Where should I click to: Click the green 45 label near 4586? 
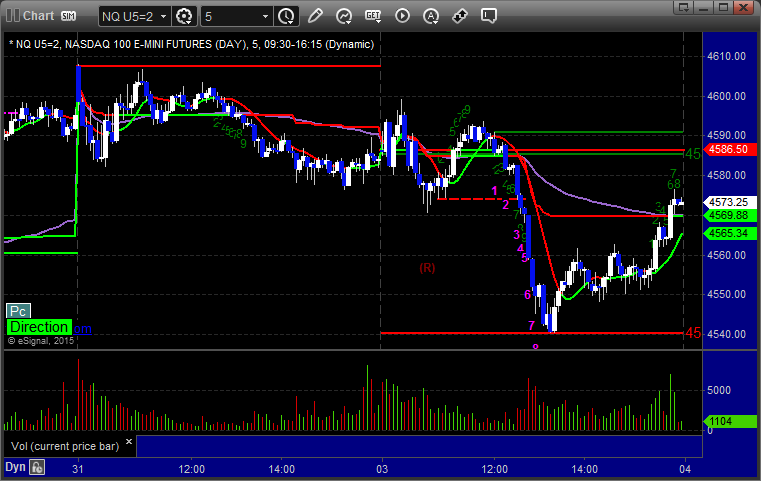(693, 154)
